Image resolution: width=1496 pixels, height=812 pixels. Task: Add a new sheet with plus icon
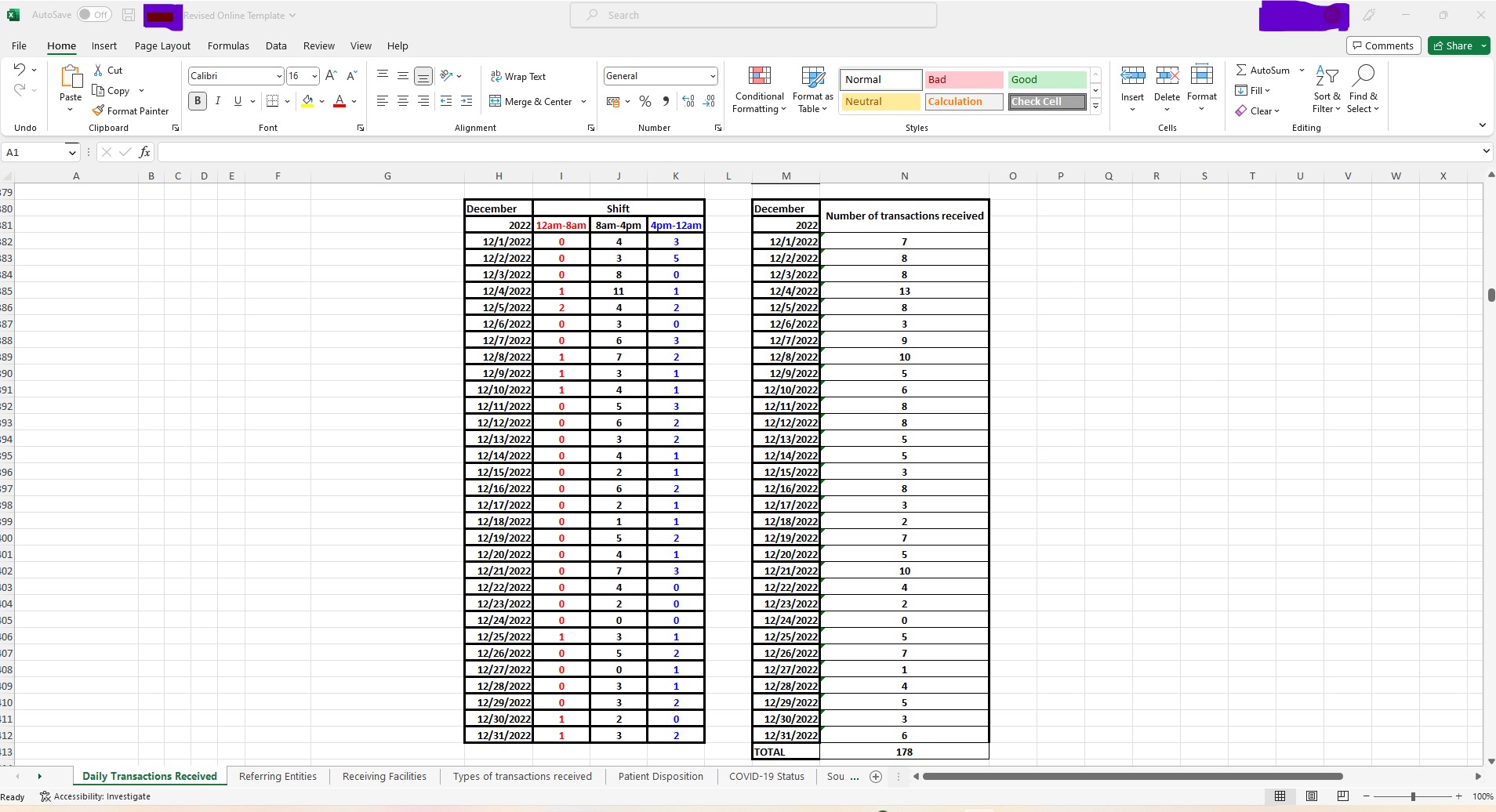click(876, 777)
